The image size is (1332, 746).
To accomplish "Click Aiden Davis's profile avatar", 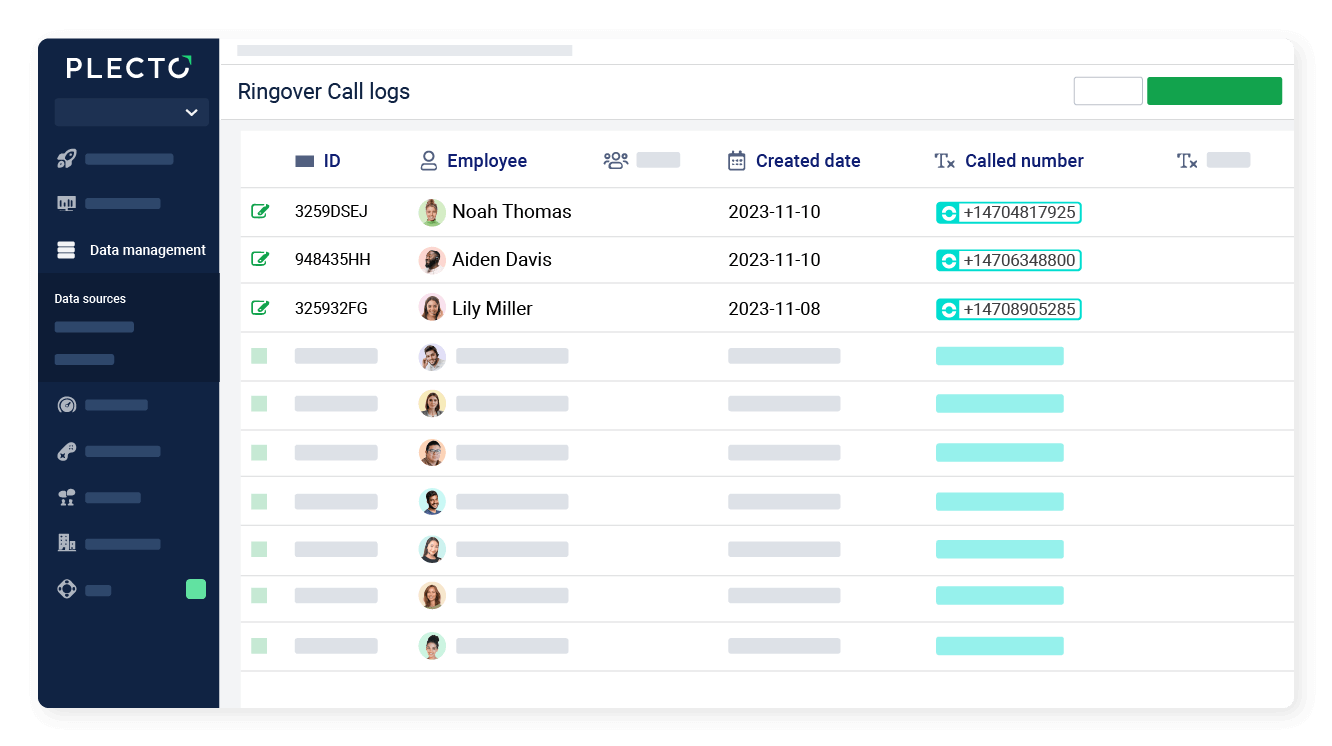I will pos(432,260).
